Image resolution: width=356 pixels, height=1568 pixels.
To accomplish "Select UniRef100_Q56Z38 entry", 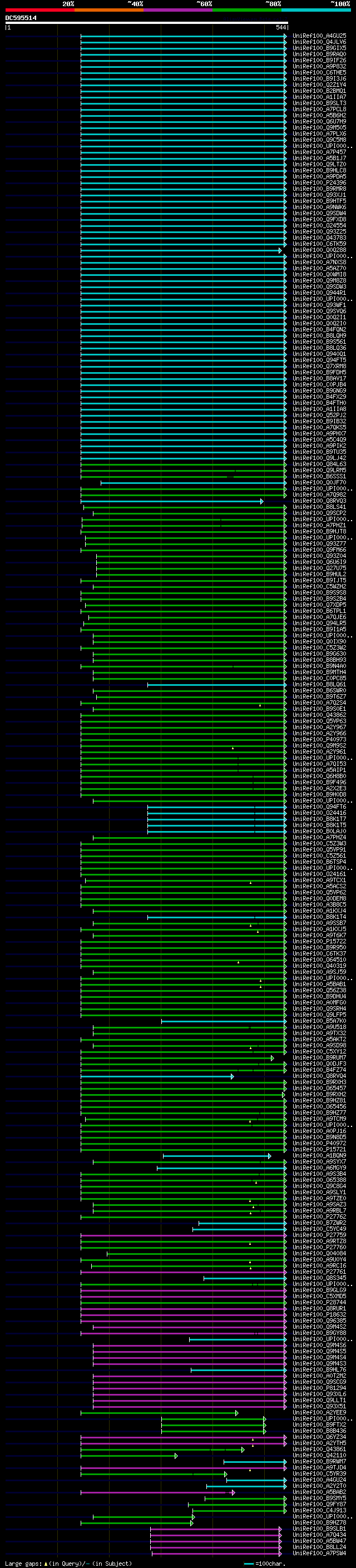I will 319,990.
